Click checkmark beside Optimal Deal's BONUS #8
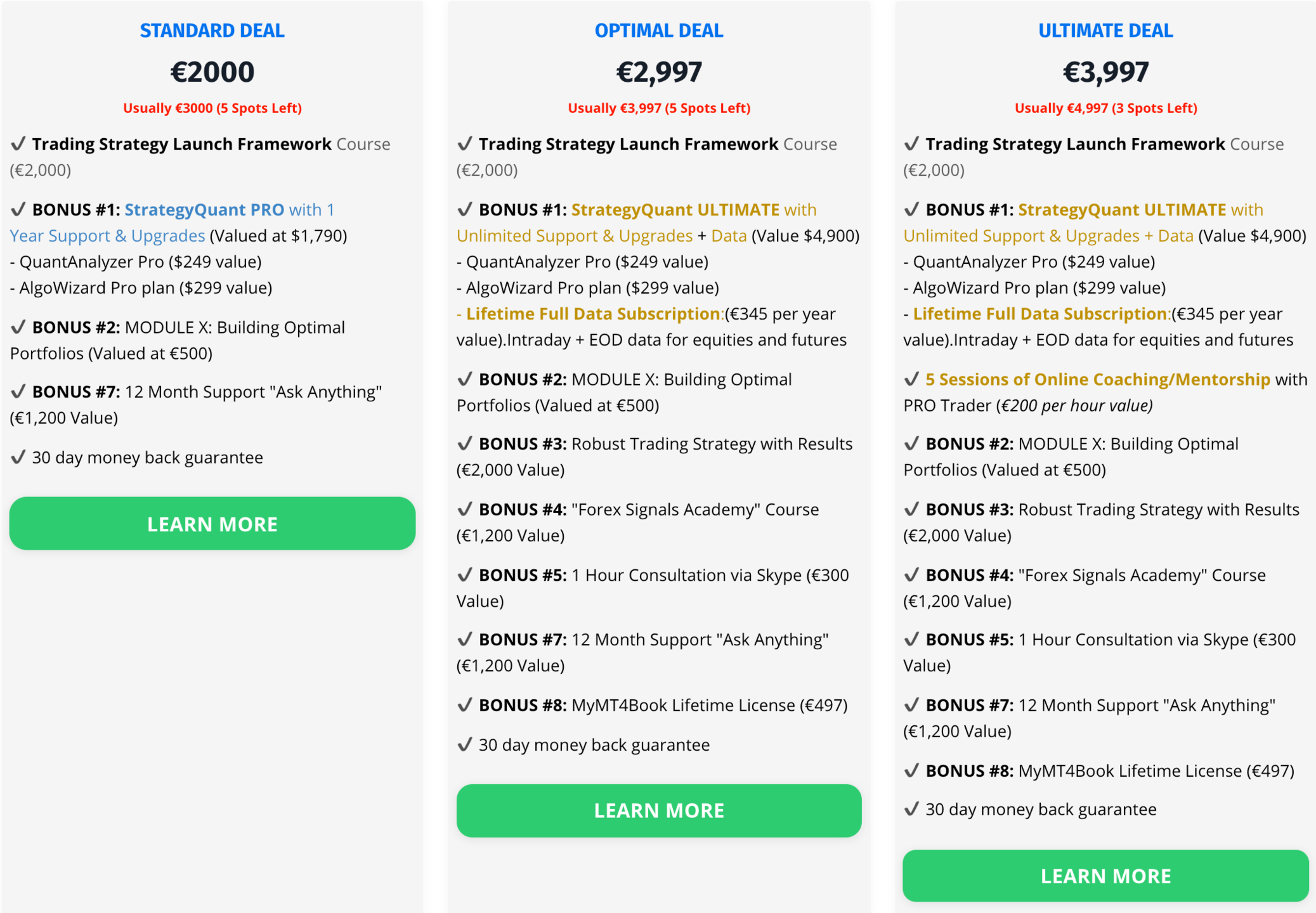This screenshot has width=1316, height=913. tap(465, 704)
